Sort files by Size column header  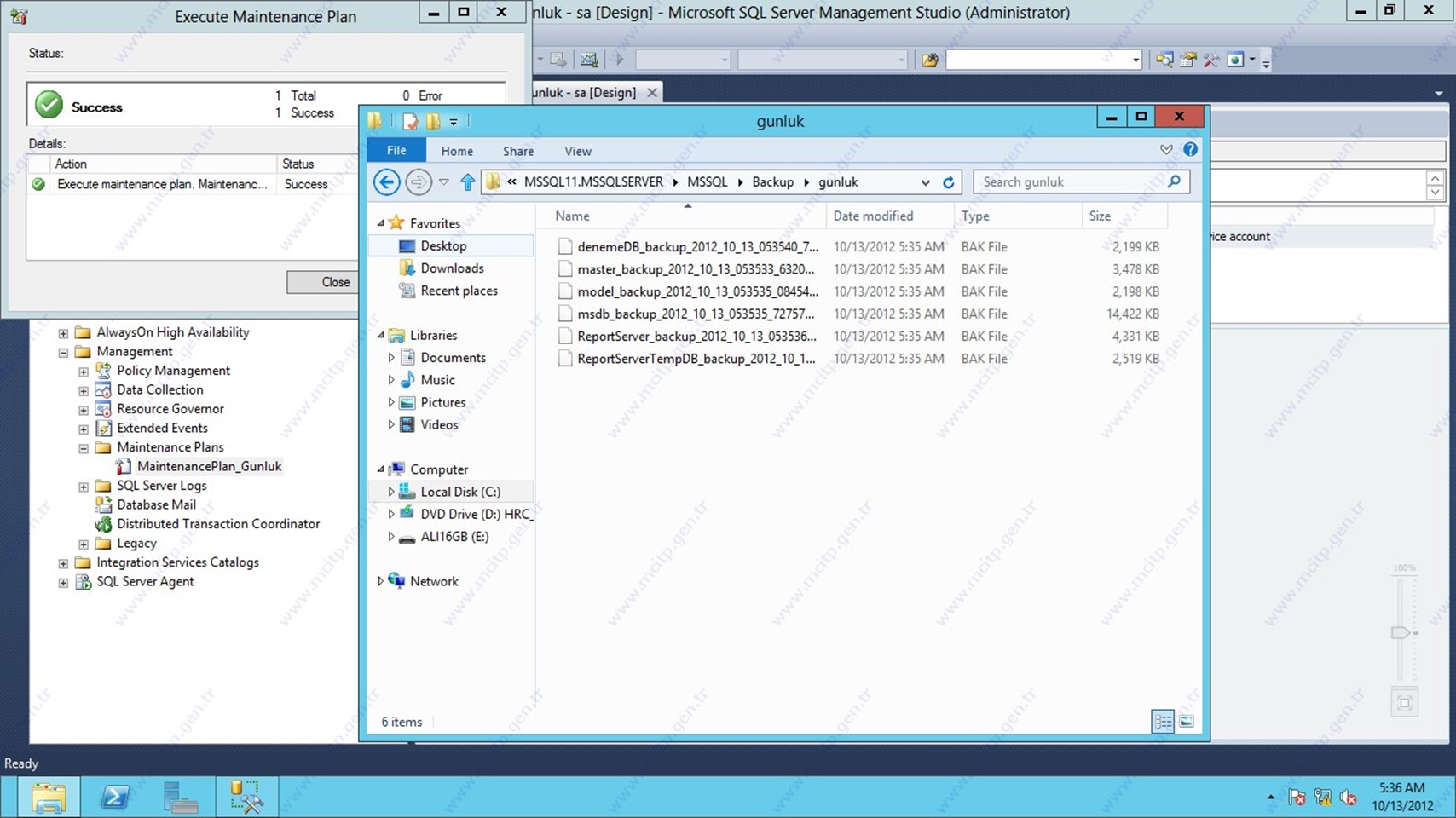point(1100,216)
